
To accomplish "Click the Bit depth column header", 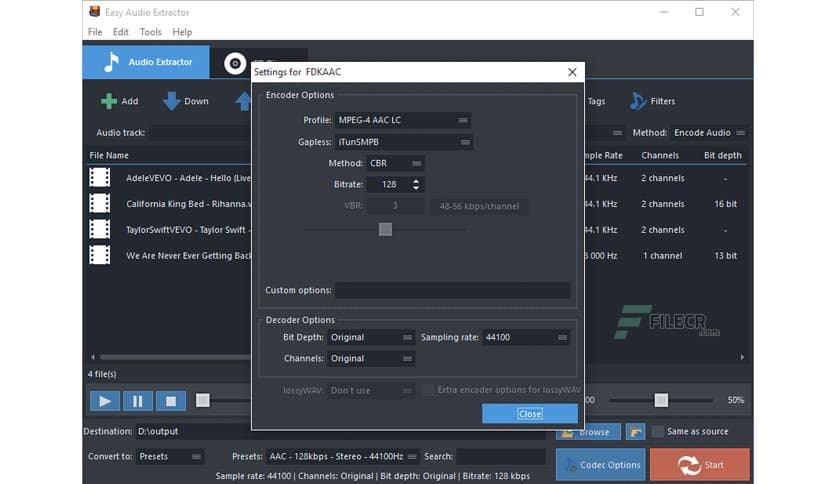I will click(722, 156).
